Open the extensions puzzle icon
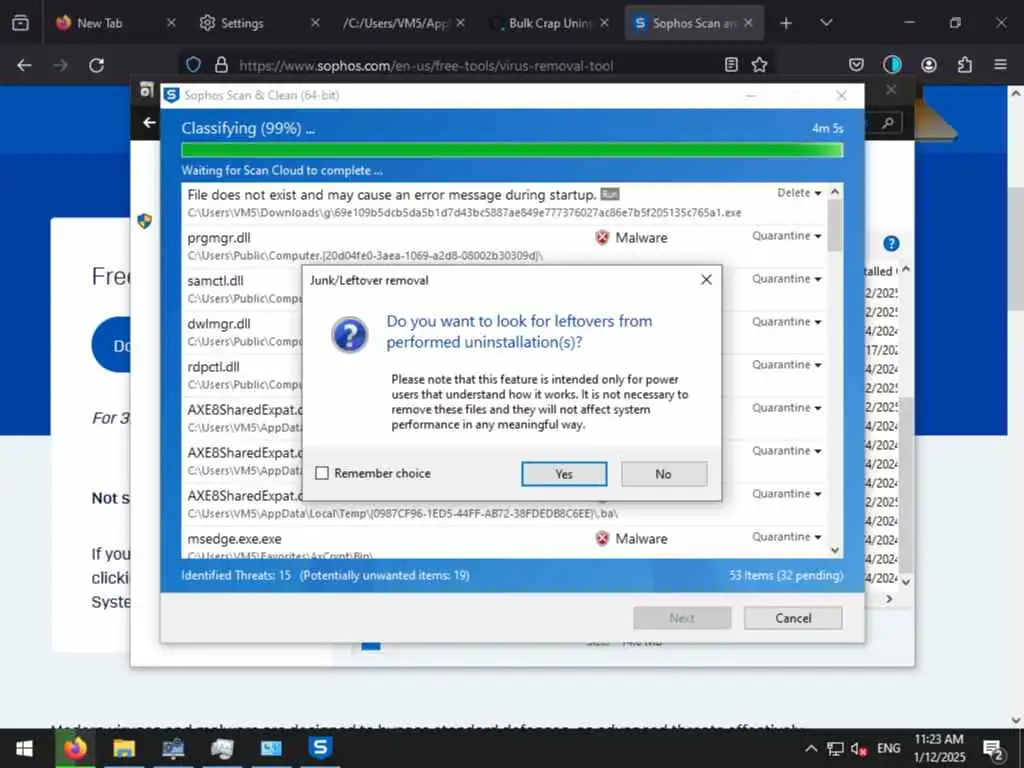 pyautogui.click(x=965, y=65)
